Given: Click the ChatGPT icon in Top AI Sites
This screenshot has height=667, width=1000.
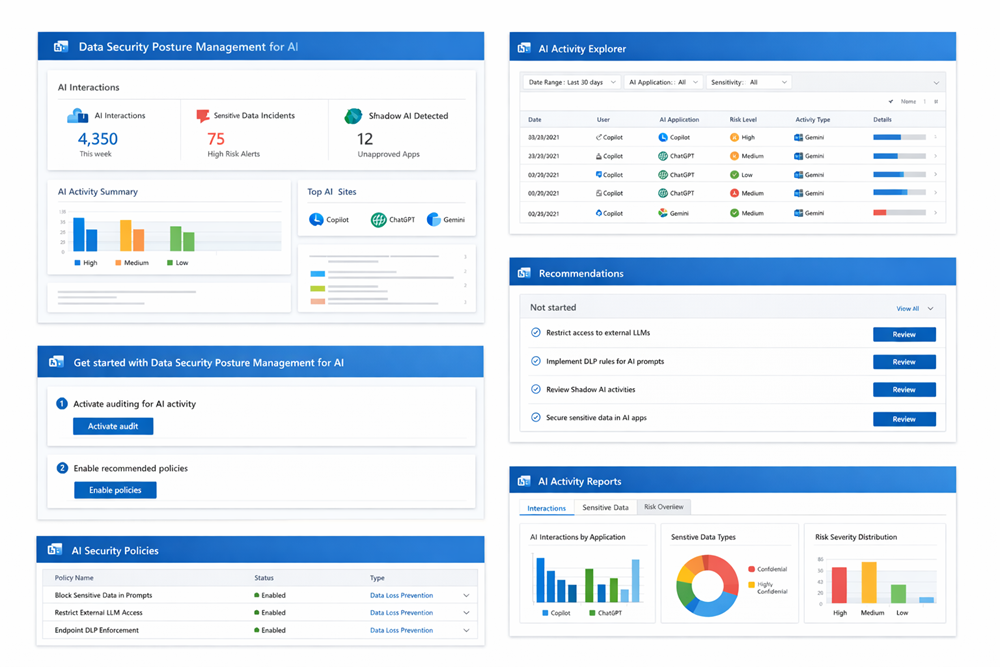Looking at the screenshot, I should pyautogui.click(x=378, y=219).
